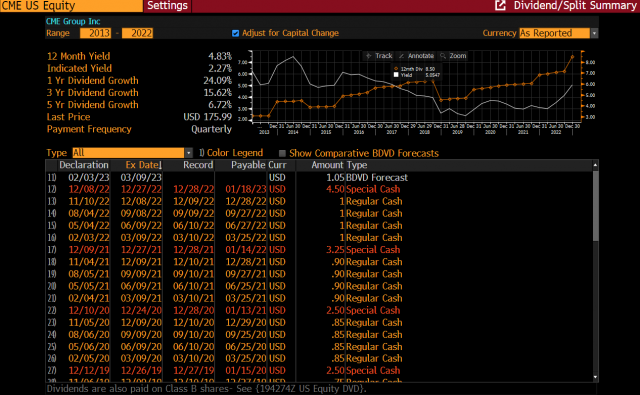The height and width of the screenshot is (395, 640).
Task: Select the BDVD Forecast row 02/03/23
Action: click(318, 178)
